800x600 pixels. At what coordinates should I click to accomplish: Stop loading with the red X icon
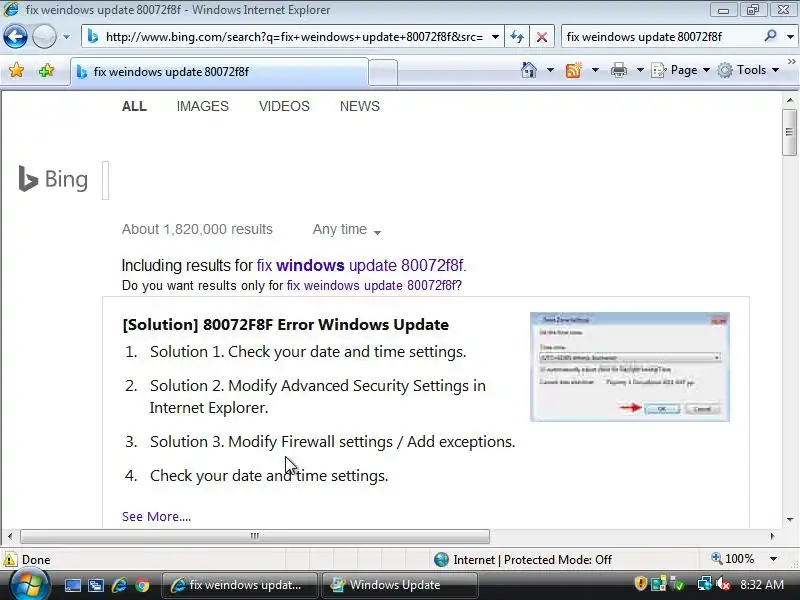click(x=542, y=37)
